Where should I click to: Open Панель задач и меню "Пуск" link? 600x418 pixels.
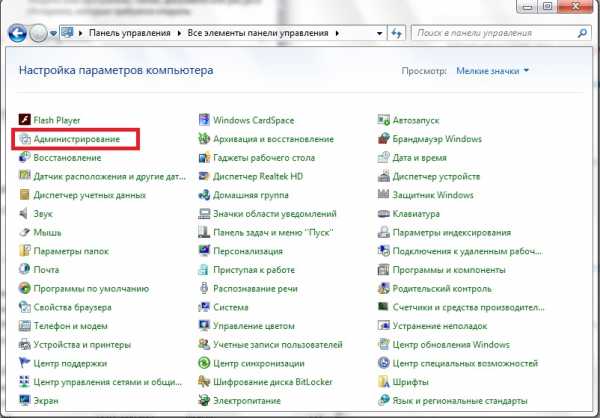[x=273, y=232]
